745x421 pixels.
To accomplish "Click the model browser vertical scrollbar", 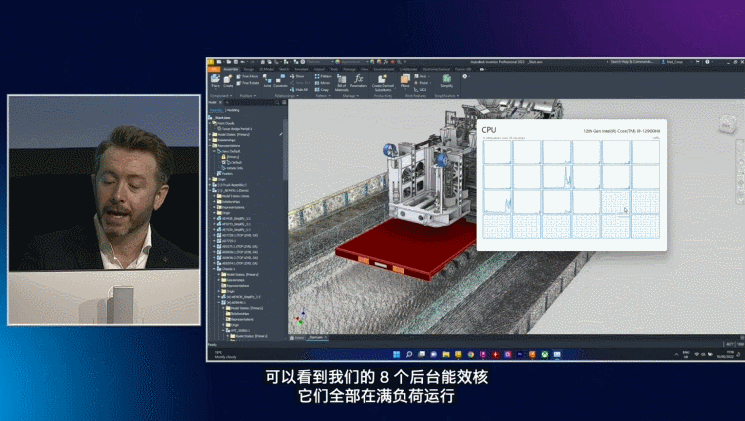I will (x=285, y=150).
